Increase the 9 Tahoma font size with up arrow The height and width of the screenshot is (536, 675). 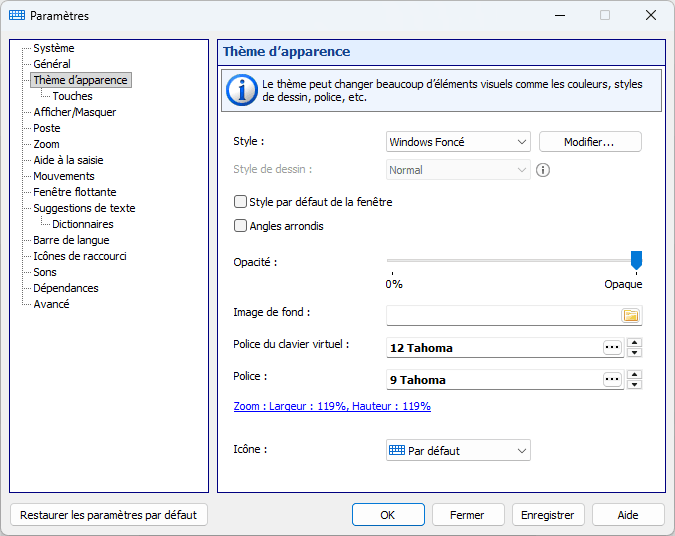[x=635, y=375]
